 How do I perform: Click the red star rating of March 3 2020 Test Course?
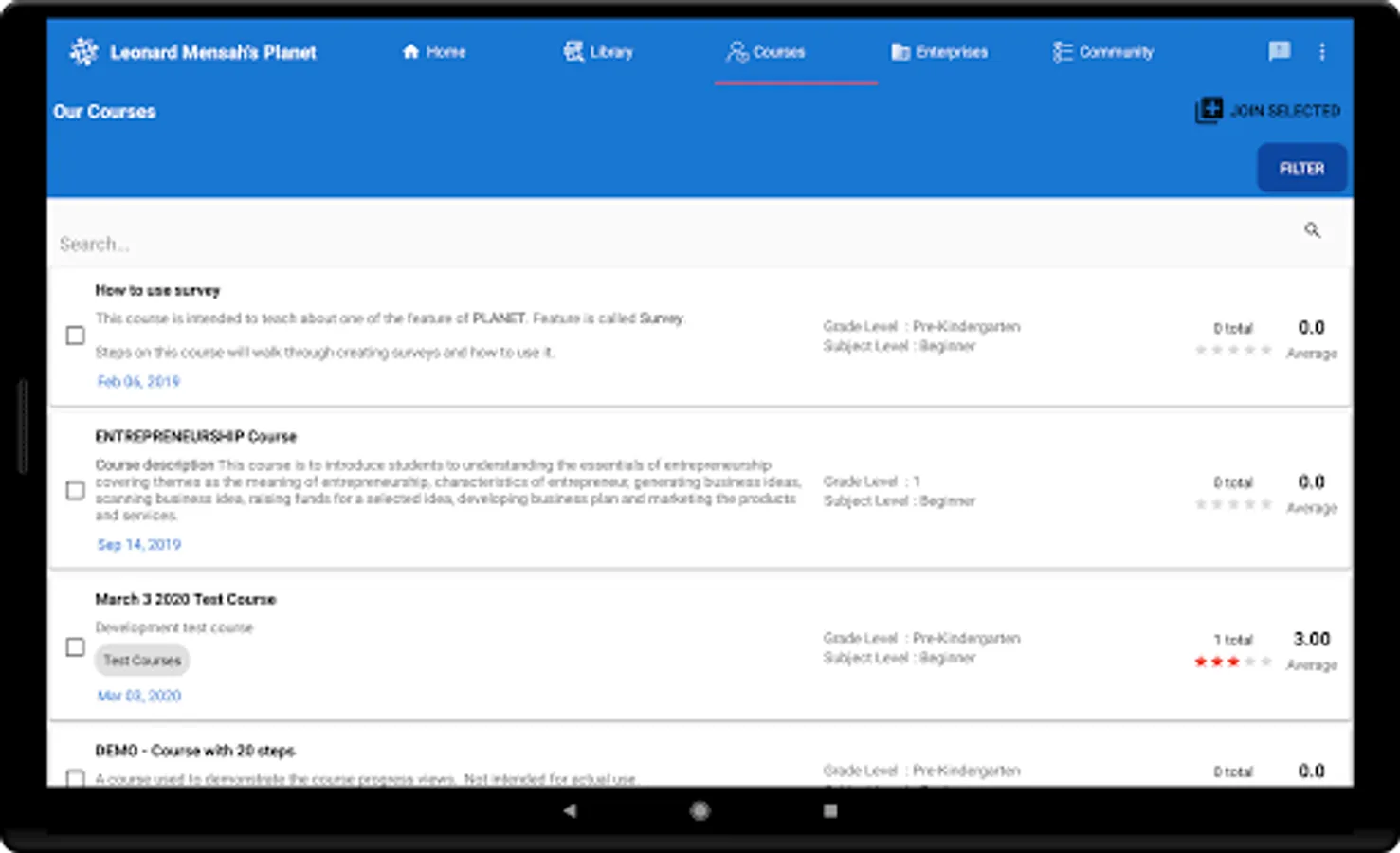coord(1232,662)
